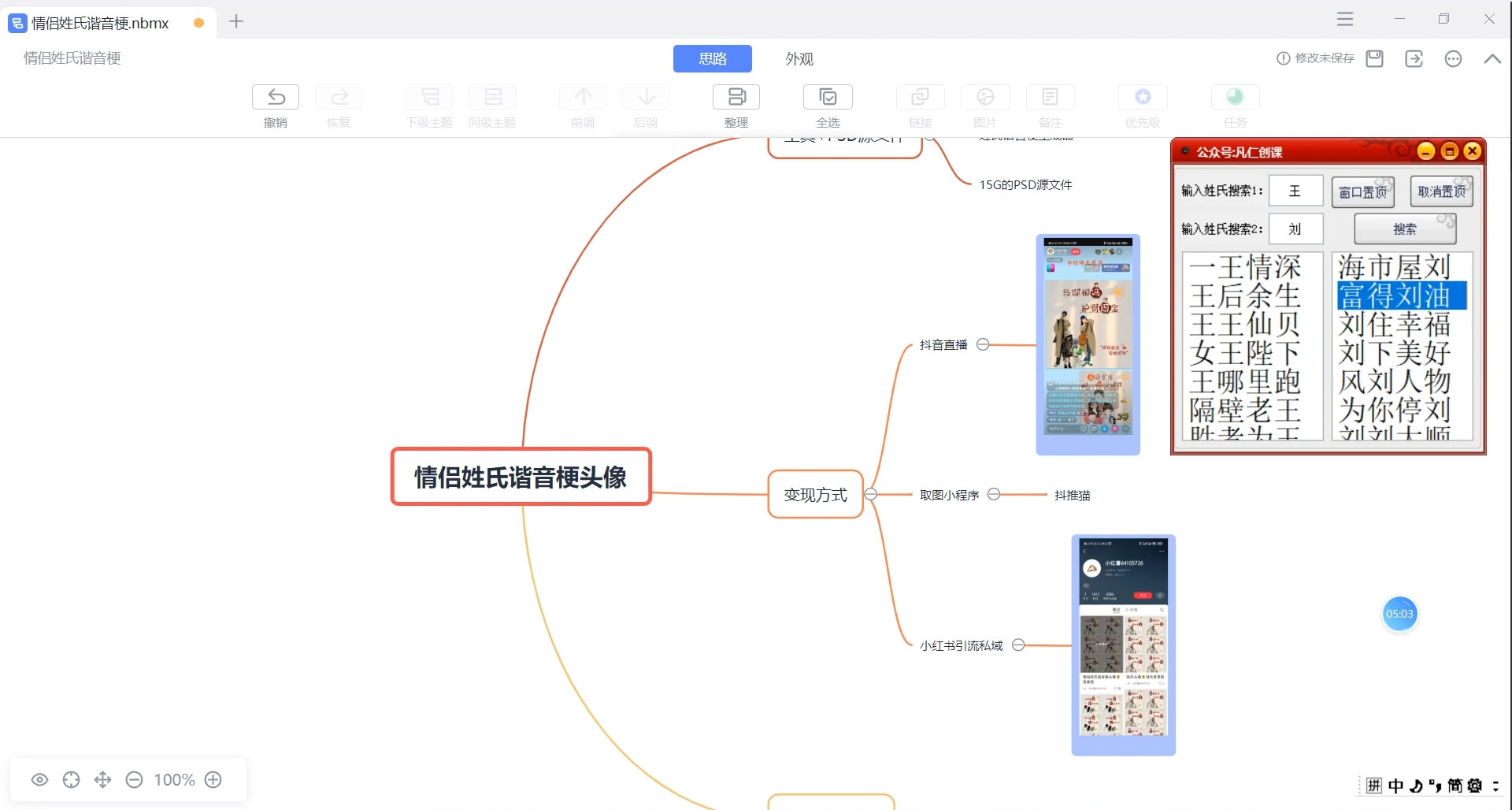The height and width of the screenshot is (810, 1512).
Task: Set a 优先级 priority marker
Action: pos(1143,105)
